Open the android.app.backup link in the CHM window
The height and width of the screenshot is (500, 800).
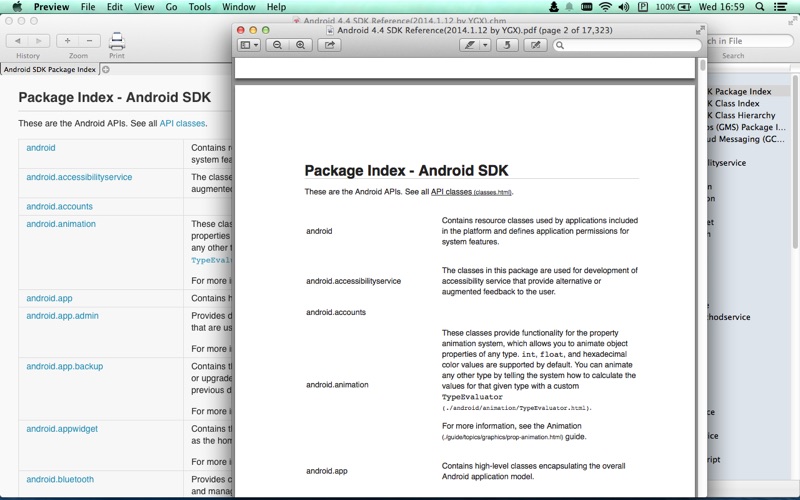(64, 366)
